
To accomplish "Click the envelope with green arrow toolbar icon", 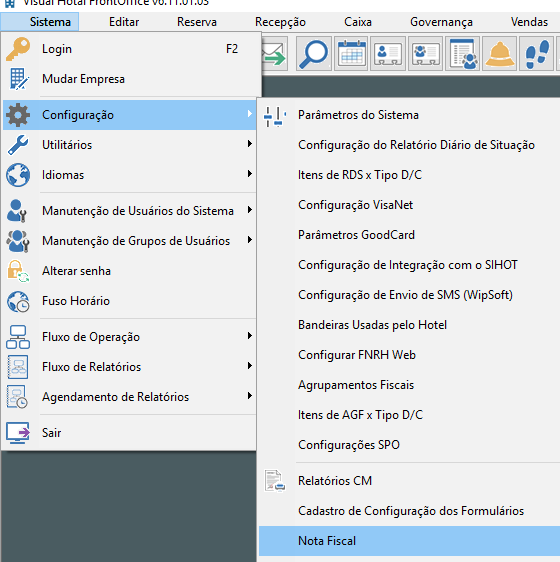I will 275,53.
